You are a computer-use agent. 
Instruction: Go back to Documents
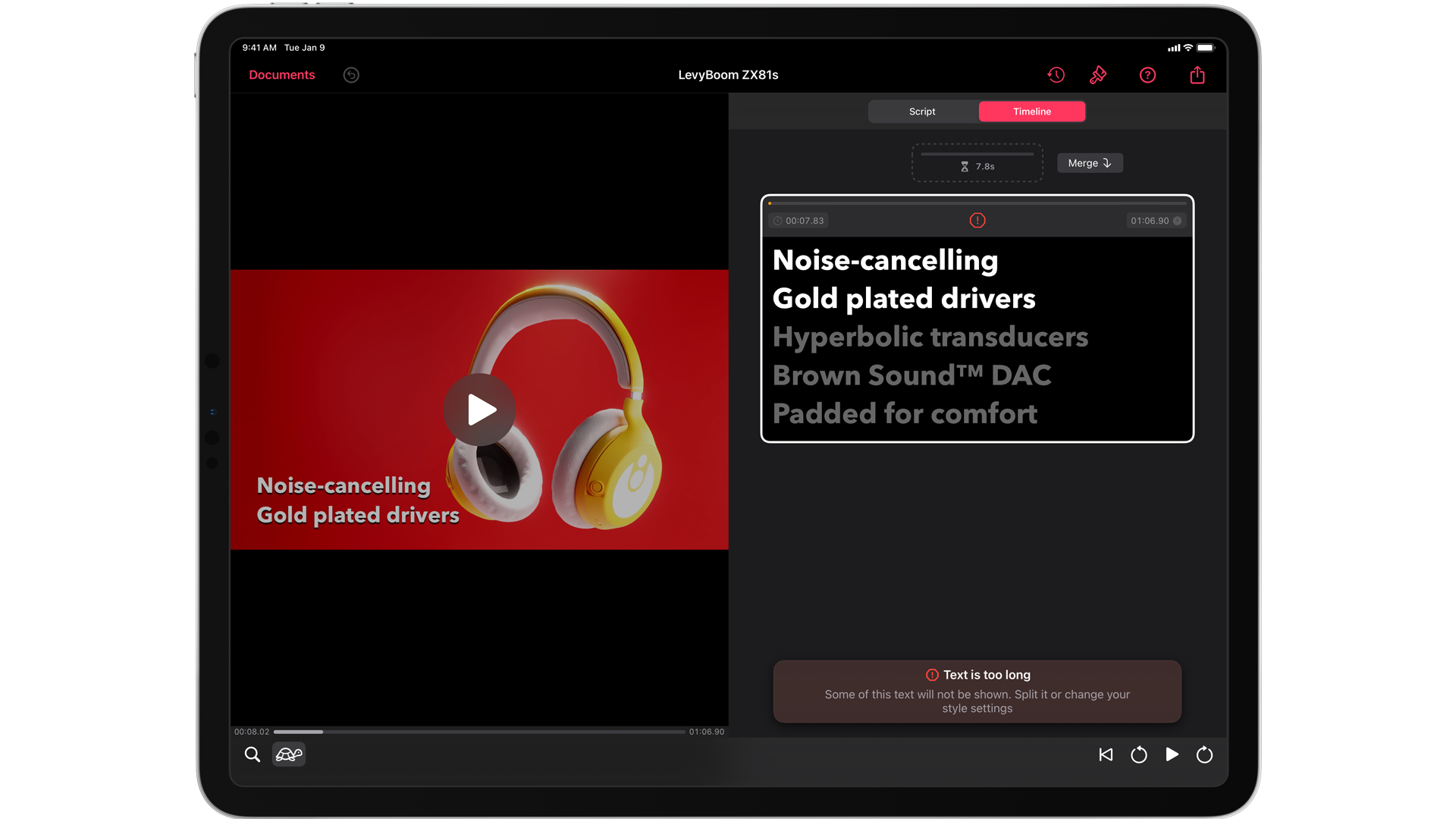click(281, 74)
